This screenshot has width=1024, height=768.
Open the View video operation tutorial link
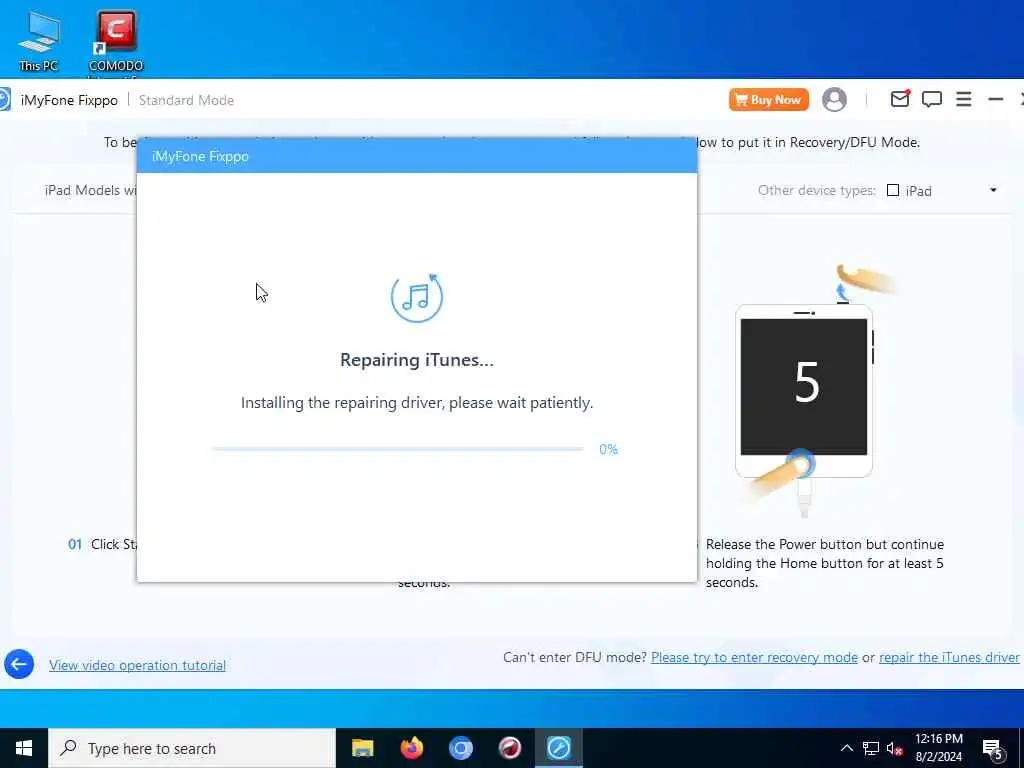pos(137,665)
